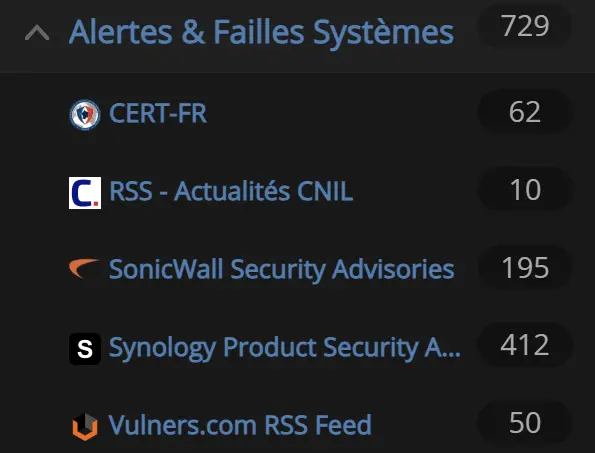This screenshot has height=453, width=595.
Task: Click the word Advisories in SonicWall entry
Action: (393, 269)
